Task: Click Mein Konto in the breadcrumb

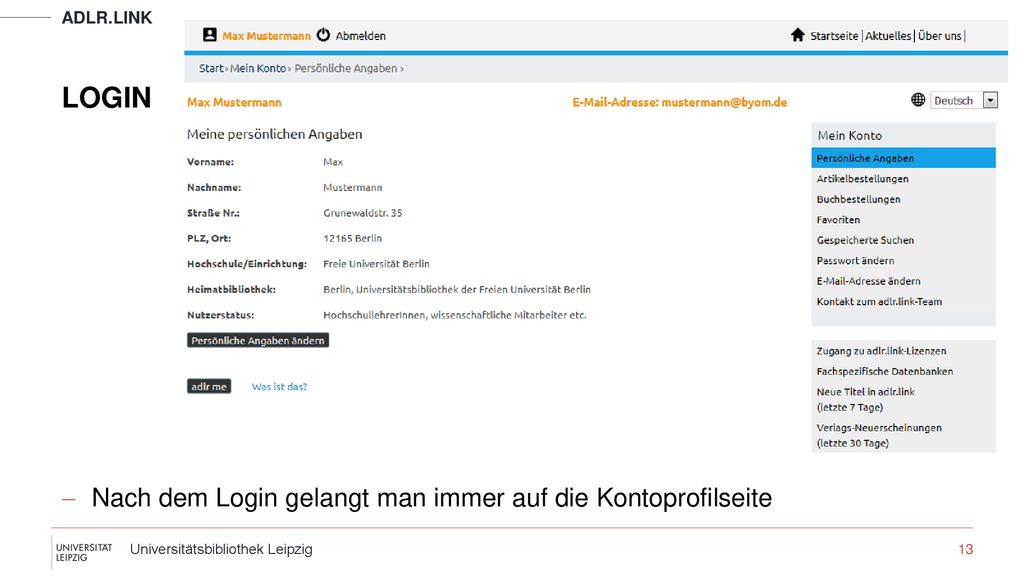Action: (258, 68)
